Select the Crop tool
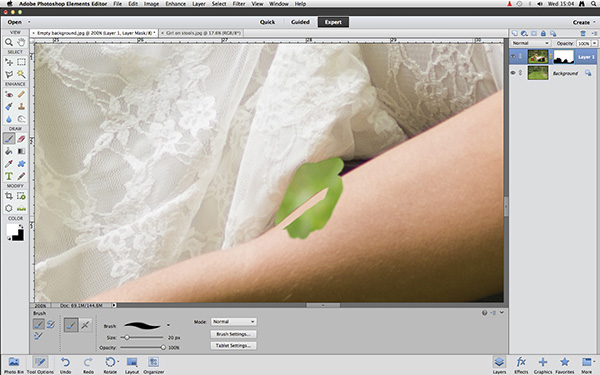This screenshot has width=600, height=375. coord(9,196)
